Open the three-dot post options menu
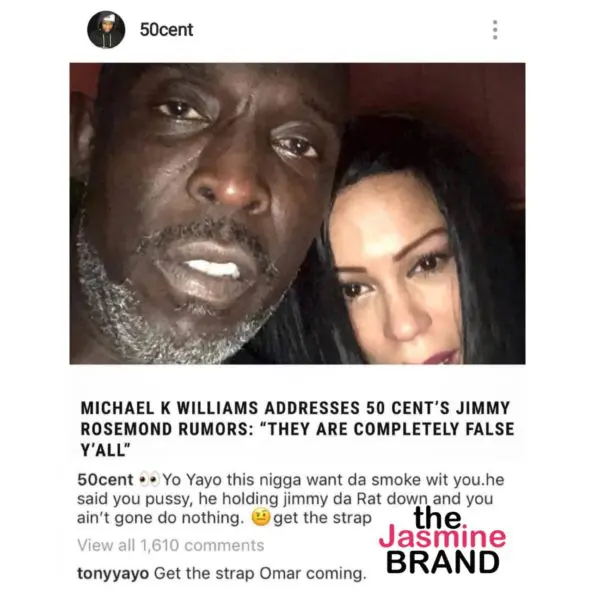Viewport: 595px width, 595px height. pos(494,30)
